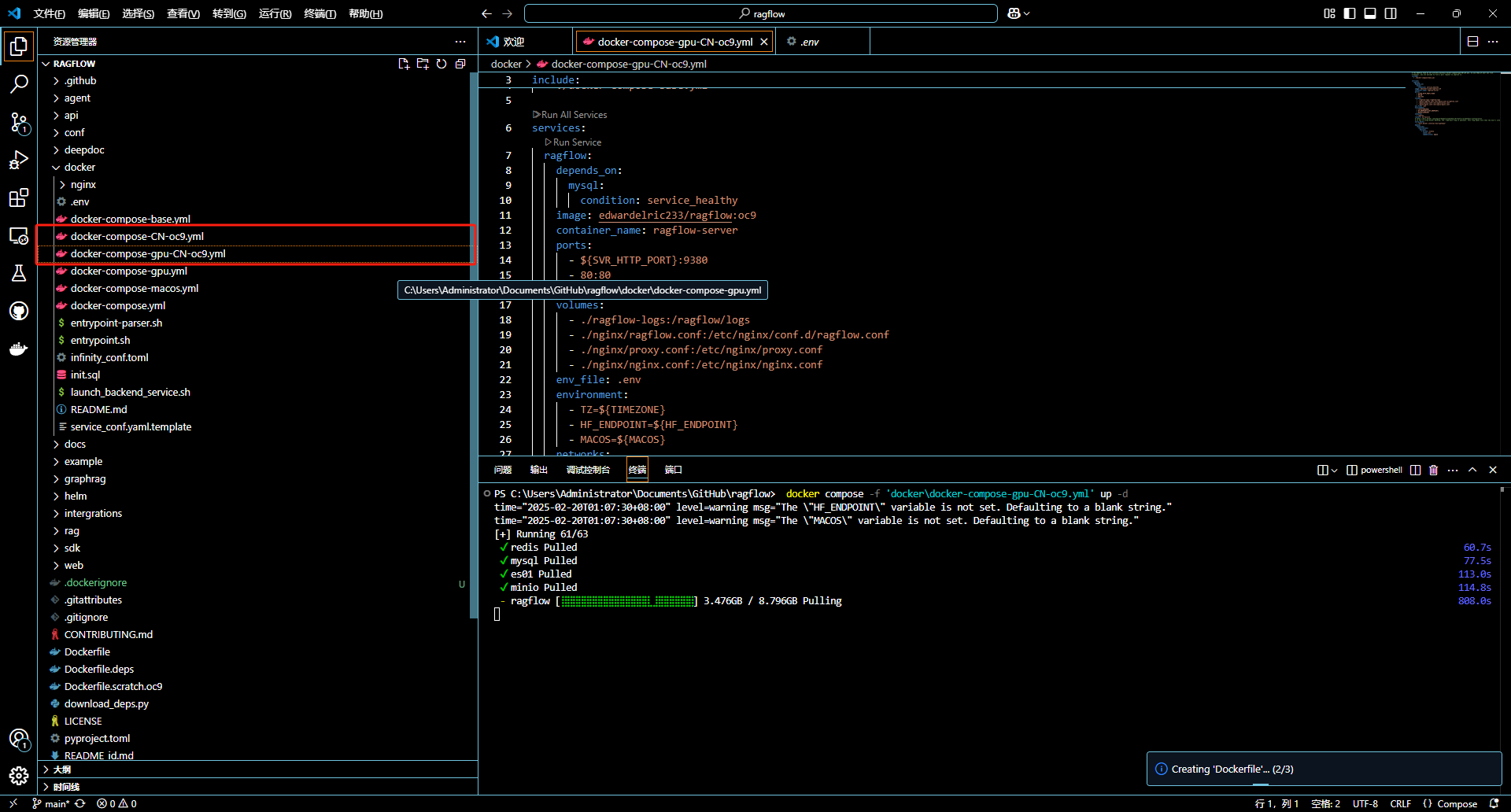
Task: Customize layout from title bar
Action: pyautogui.click(x=1329, y=13)
